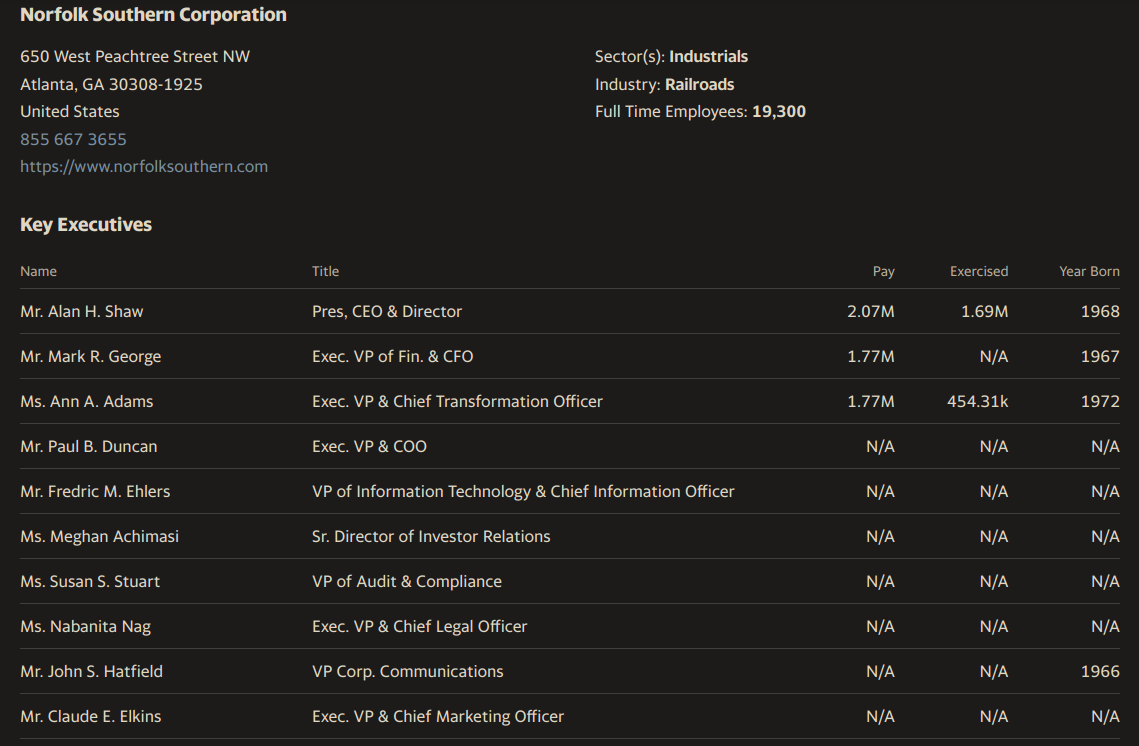Viewport: 1139px width, 746px height.
Task: Click the Exercised column header
Action: click(x=979, y=271)
